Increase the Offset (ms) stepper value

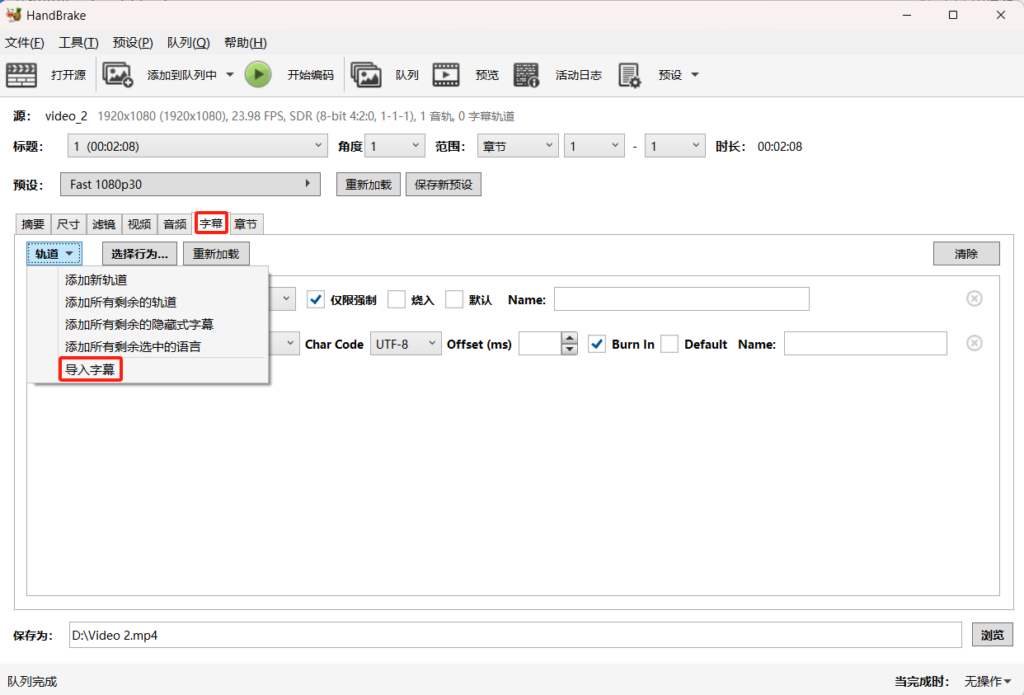(570, 338)
